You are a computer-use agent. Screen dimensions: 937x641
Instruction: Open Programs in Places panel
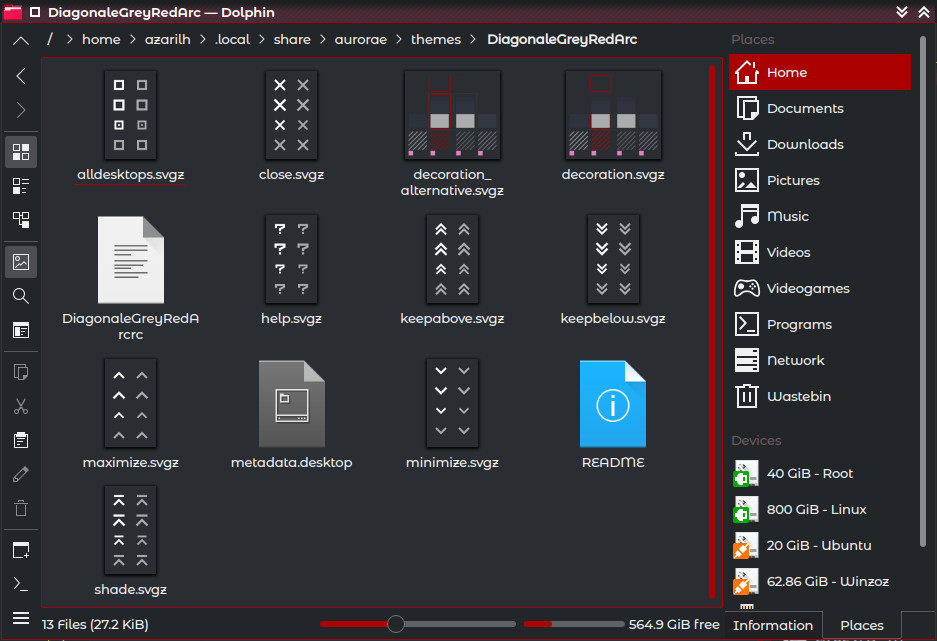[820, 324]
